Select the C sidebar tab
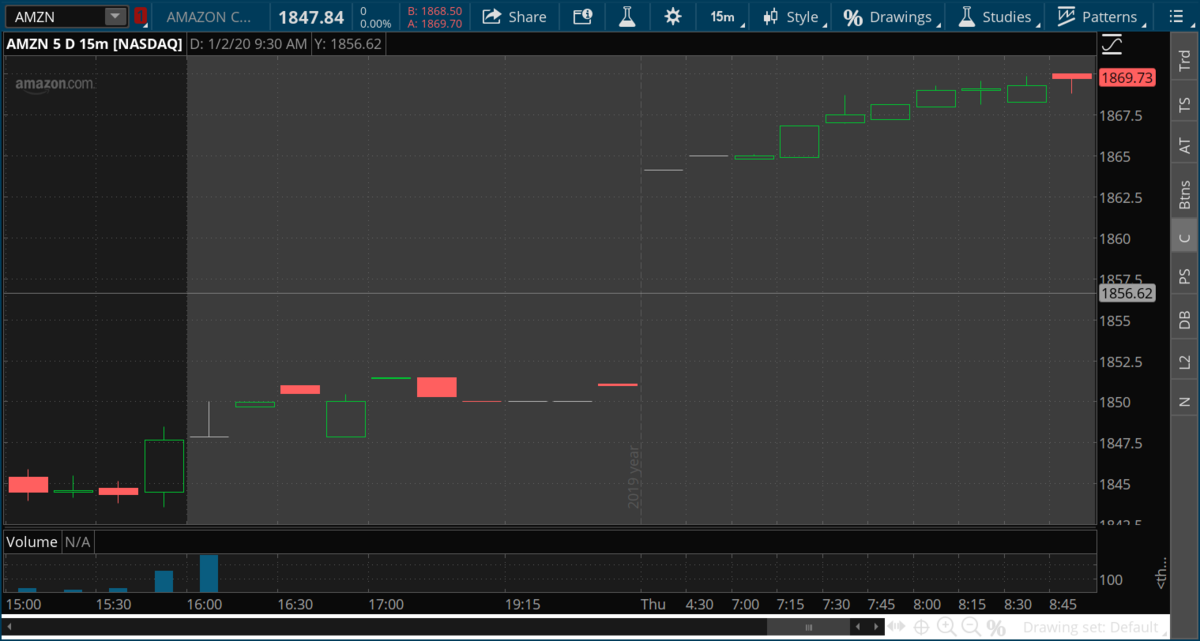The image size is (1200, 641). [1185, 238]
